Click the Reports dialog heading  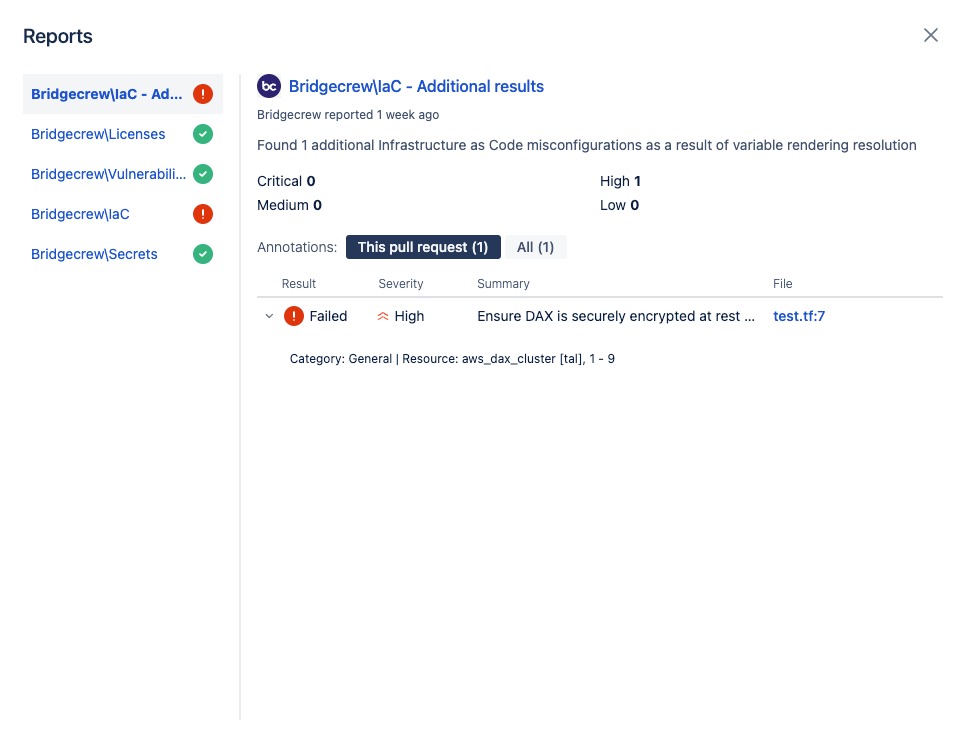(x=58, y=36)
